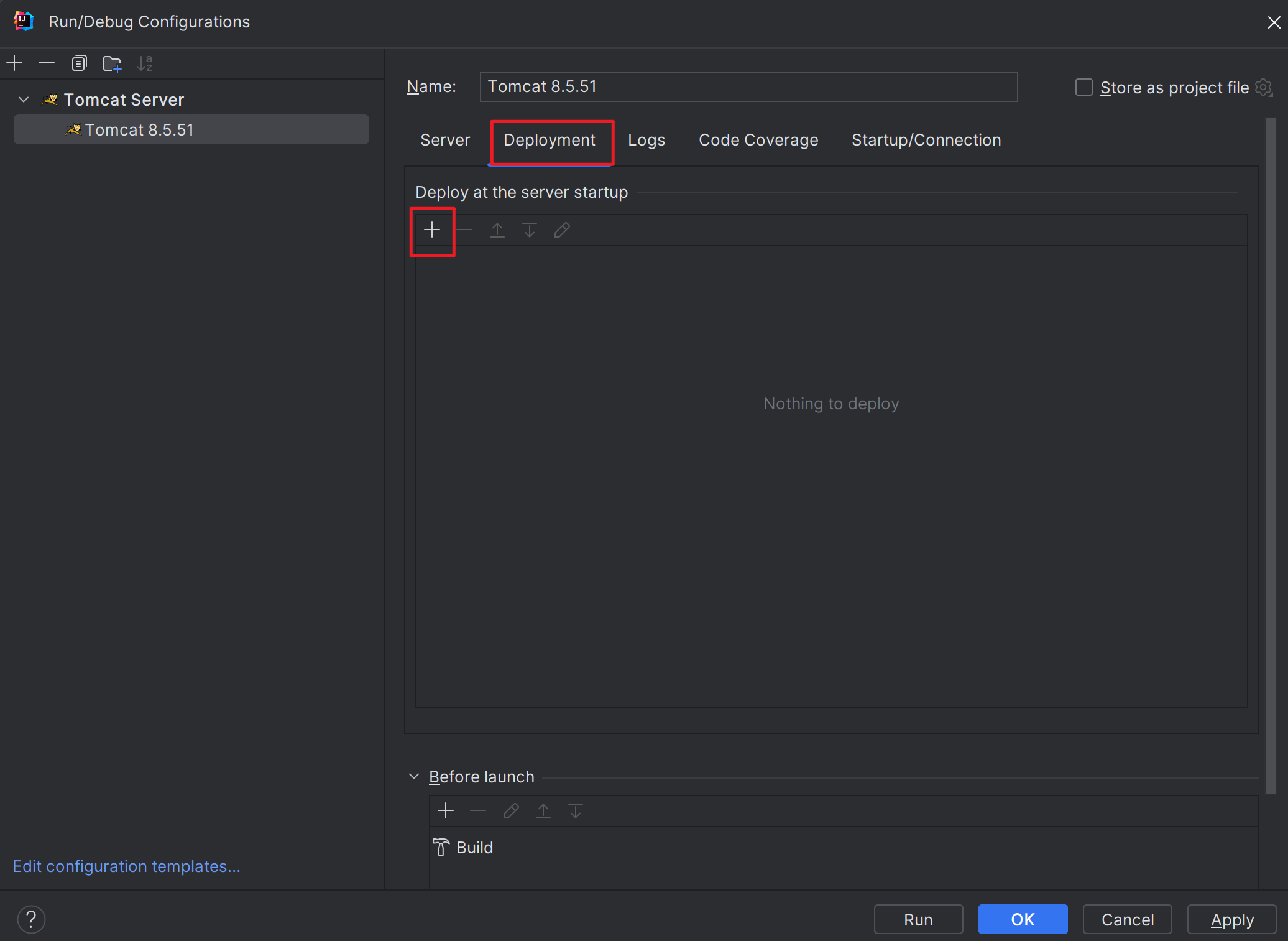1288x941 pixels.
Task: Open the help question mark
Action: point(31,919)
